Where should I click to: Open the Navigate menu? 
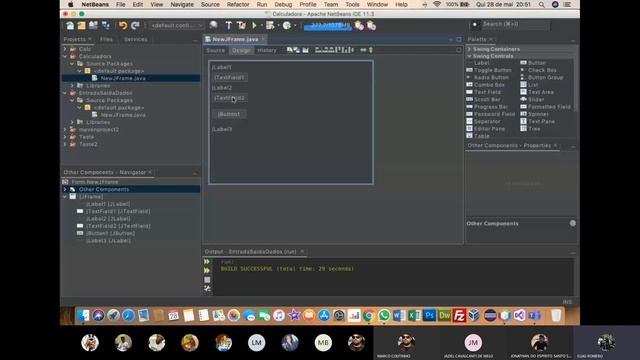tap(182, 4)
